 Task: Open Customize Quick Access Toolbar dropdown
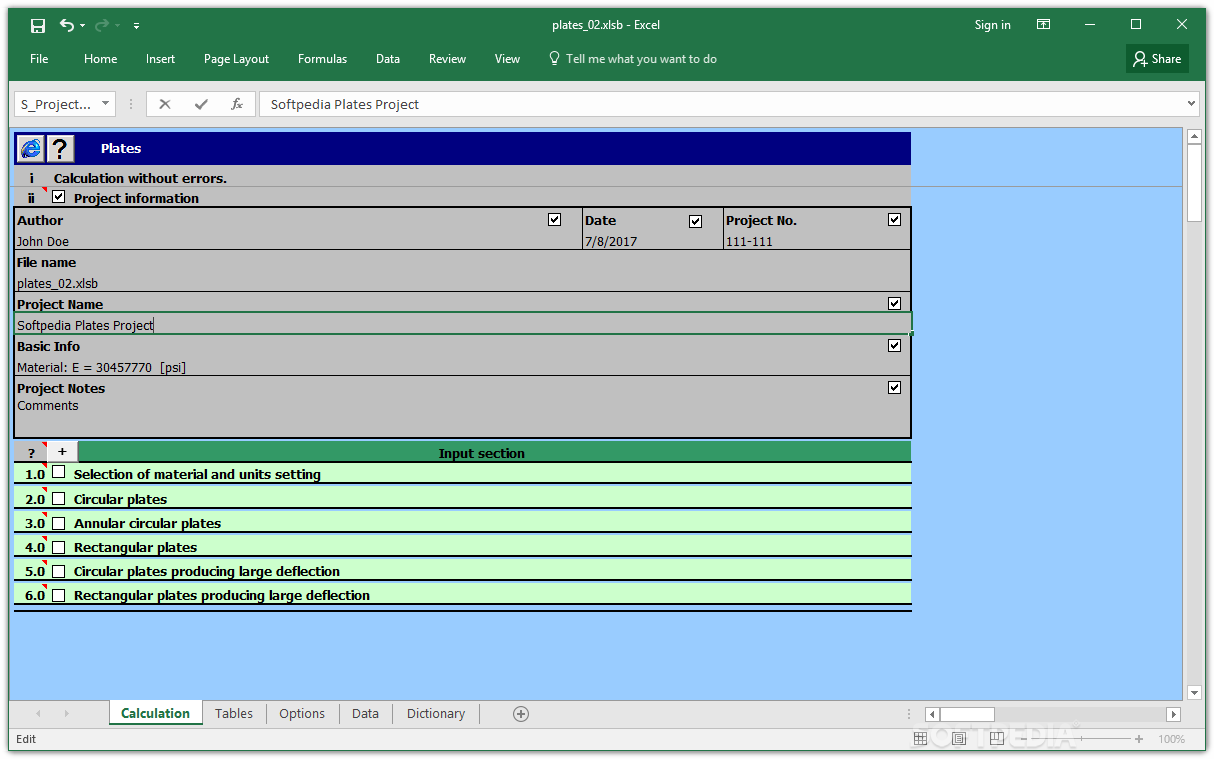(x=136, y=26)
